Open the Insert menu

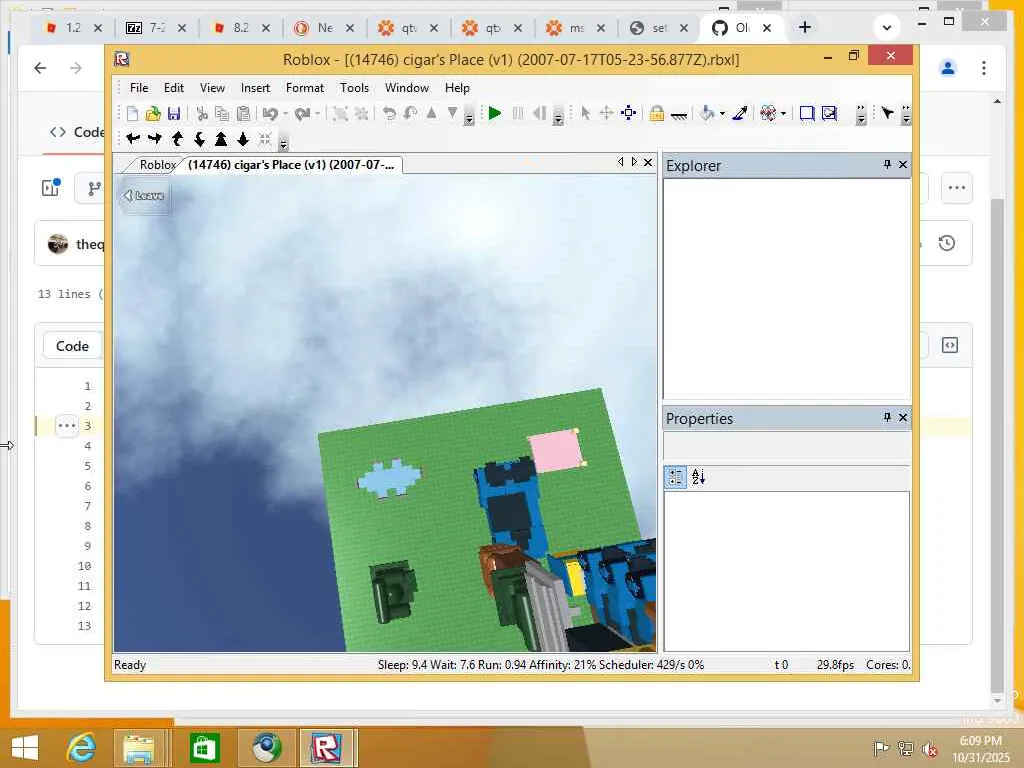255,88
